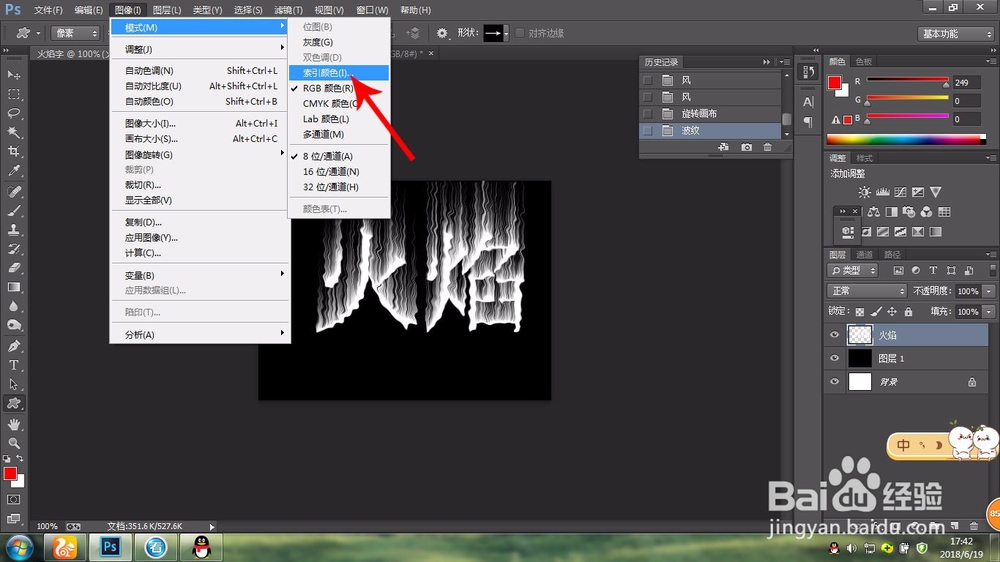This screenshot has height=562, width=1000.
Task: Hide the 图层 1 layer
Action: (x=834, y=359)
